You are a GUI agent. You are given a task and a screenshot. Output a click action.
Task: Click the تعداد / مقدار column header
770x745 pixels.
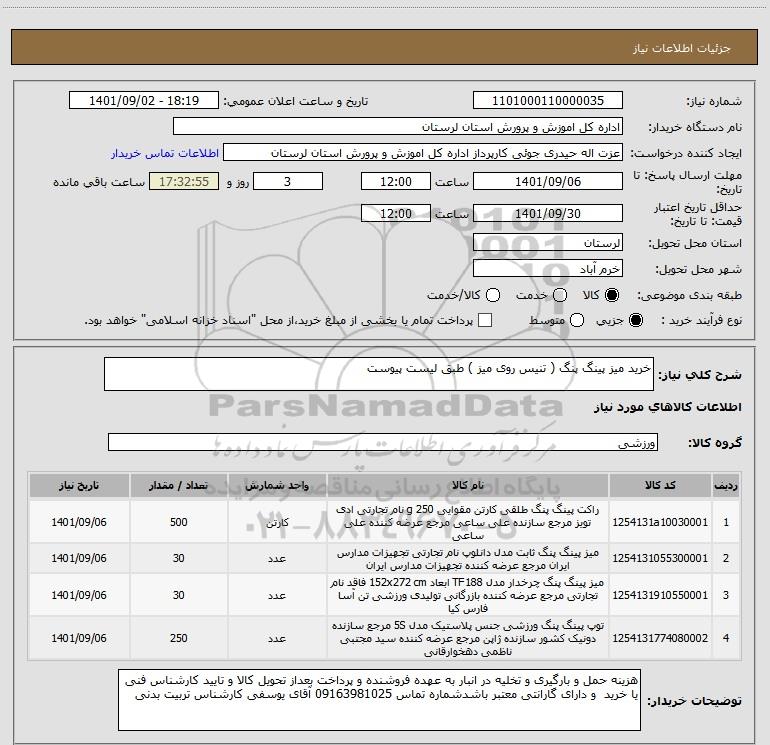178,486
